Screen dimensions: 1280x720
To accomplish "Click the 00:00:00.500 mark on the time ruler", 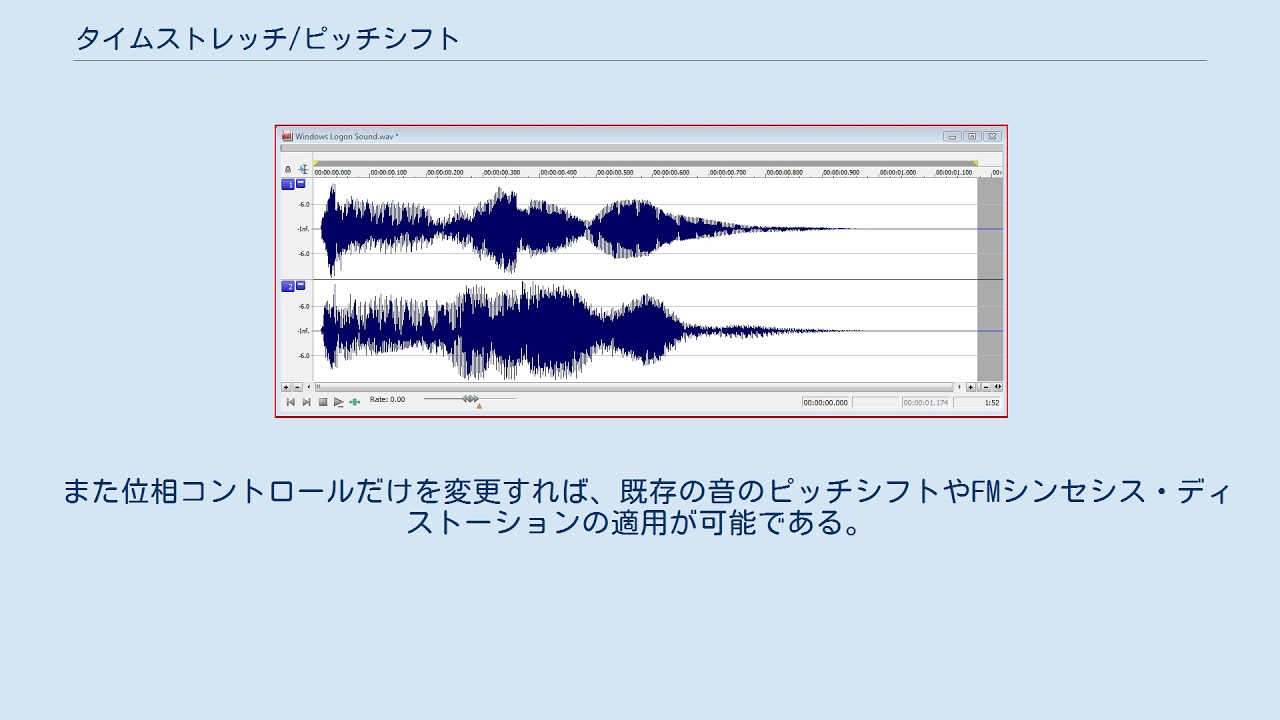I will pyautogui.click(x=616, y=172).
